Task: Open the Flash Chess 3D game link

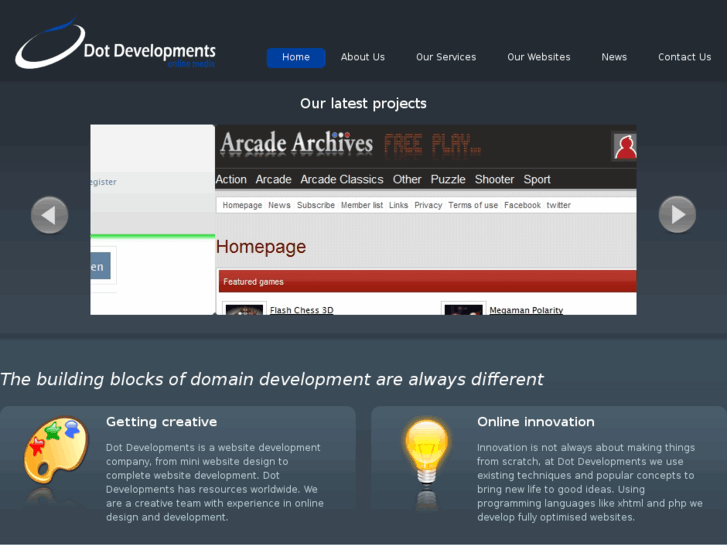Action: point(301,310)
